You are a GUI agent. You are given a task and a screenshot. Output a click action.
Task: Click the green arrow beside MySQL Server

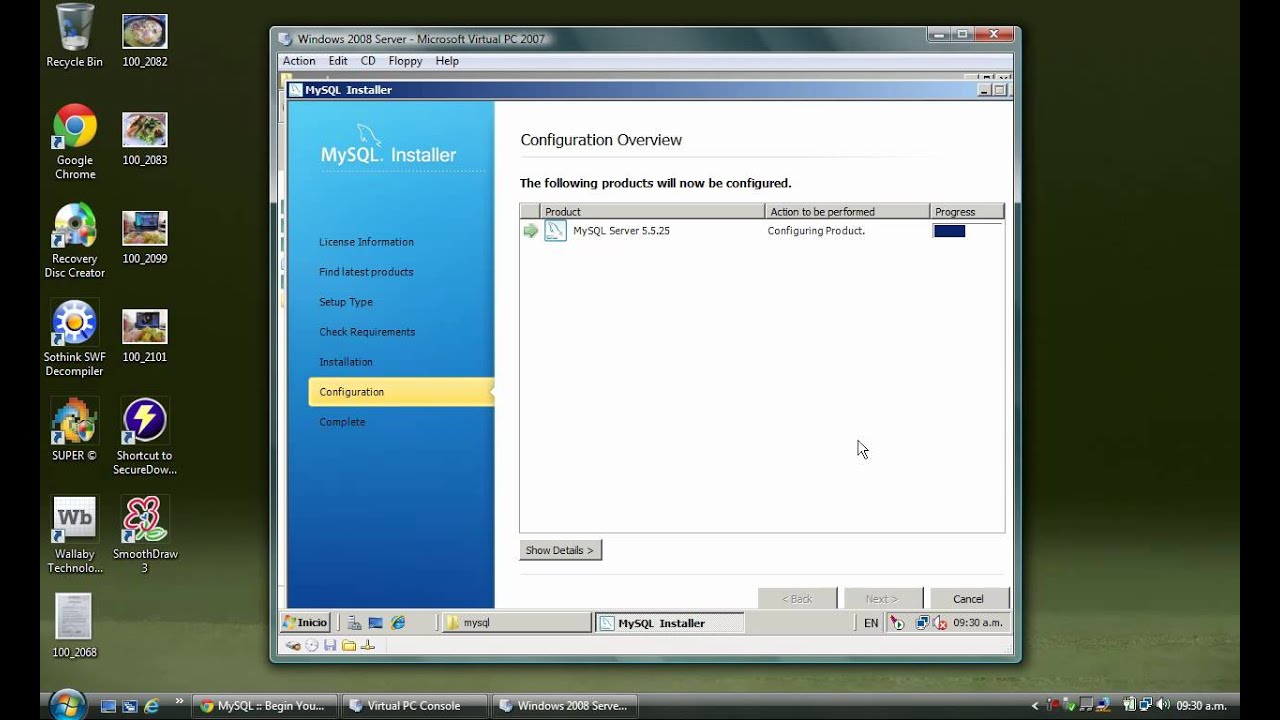pyautogui.click(x=530, y=231)
